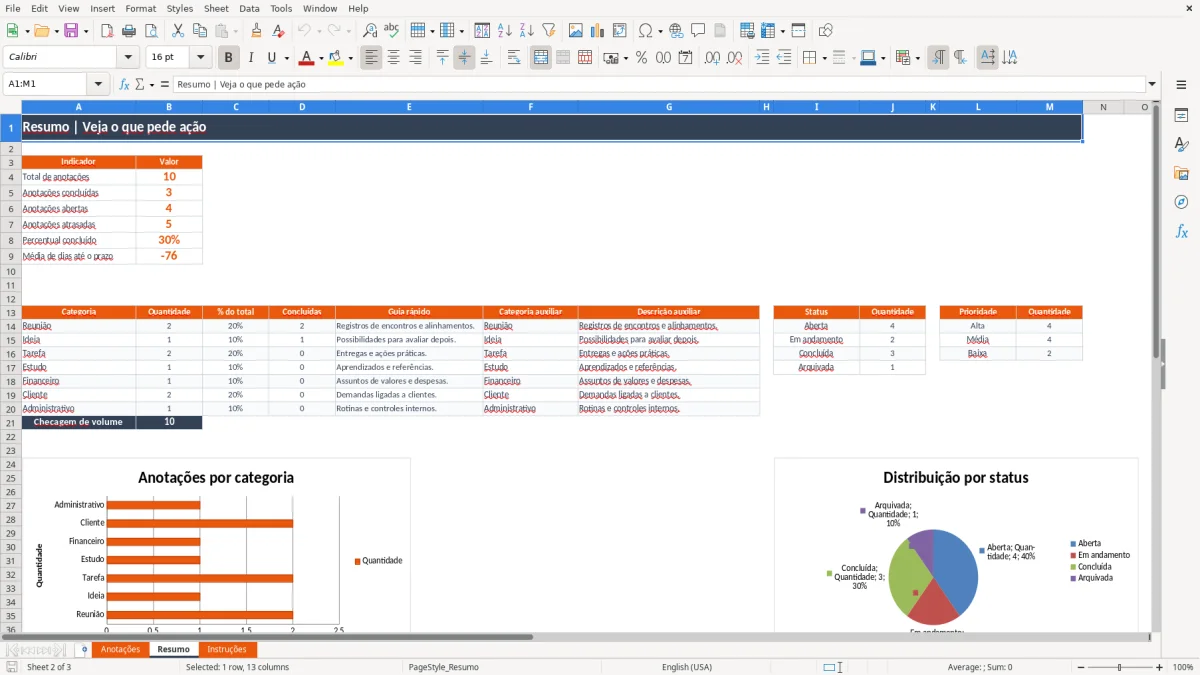Select the 'Distribuição por status' pie chart
The height and width of the screenshot is (675, 1200).
point(956,545)
